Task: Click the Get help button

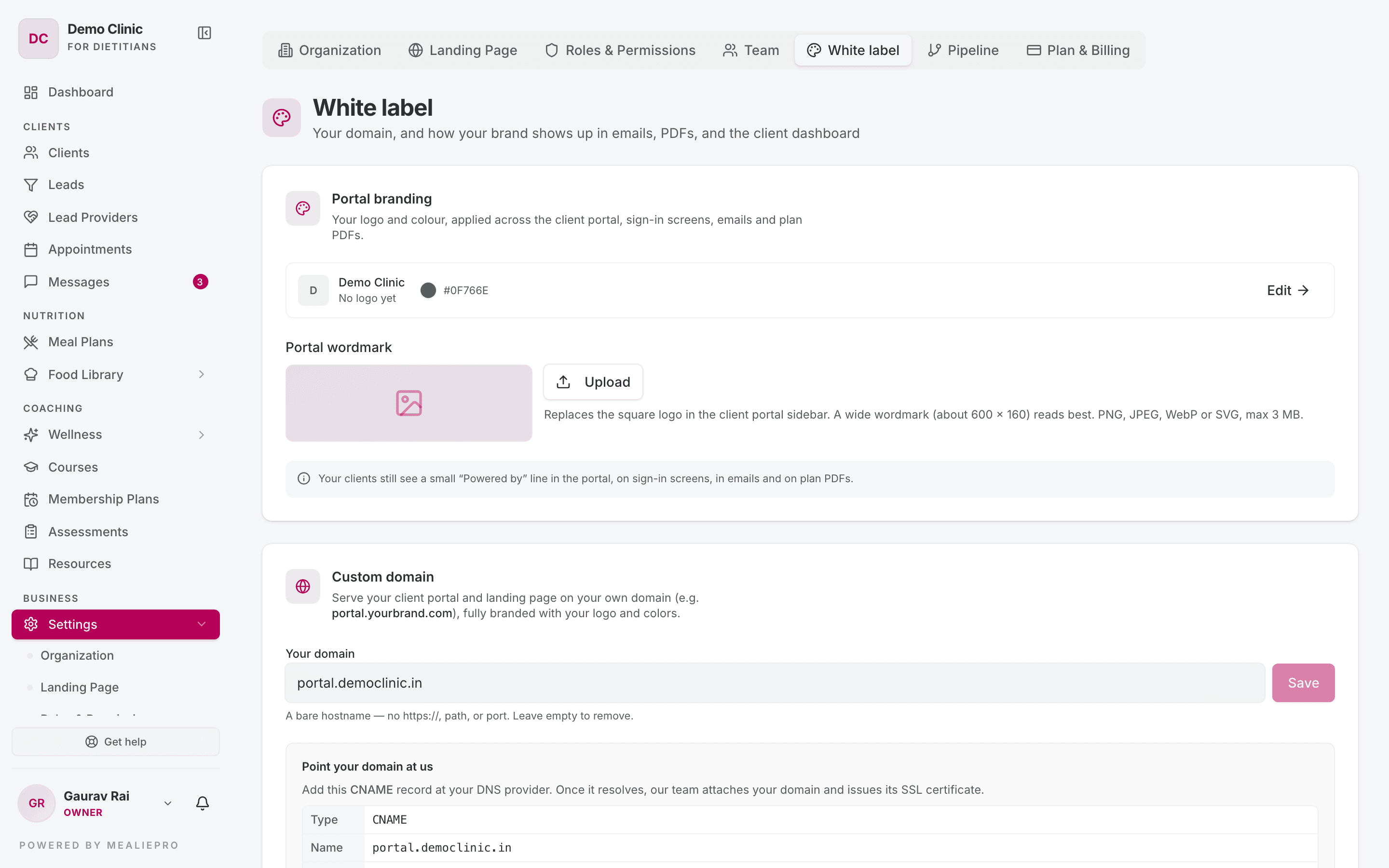Action: [115, 742]
